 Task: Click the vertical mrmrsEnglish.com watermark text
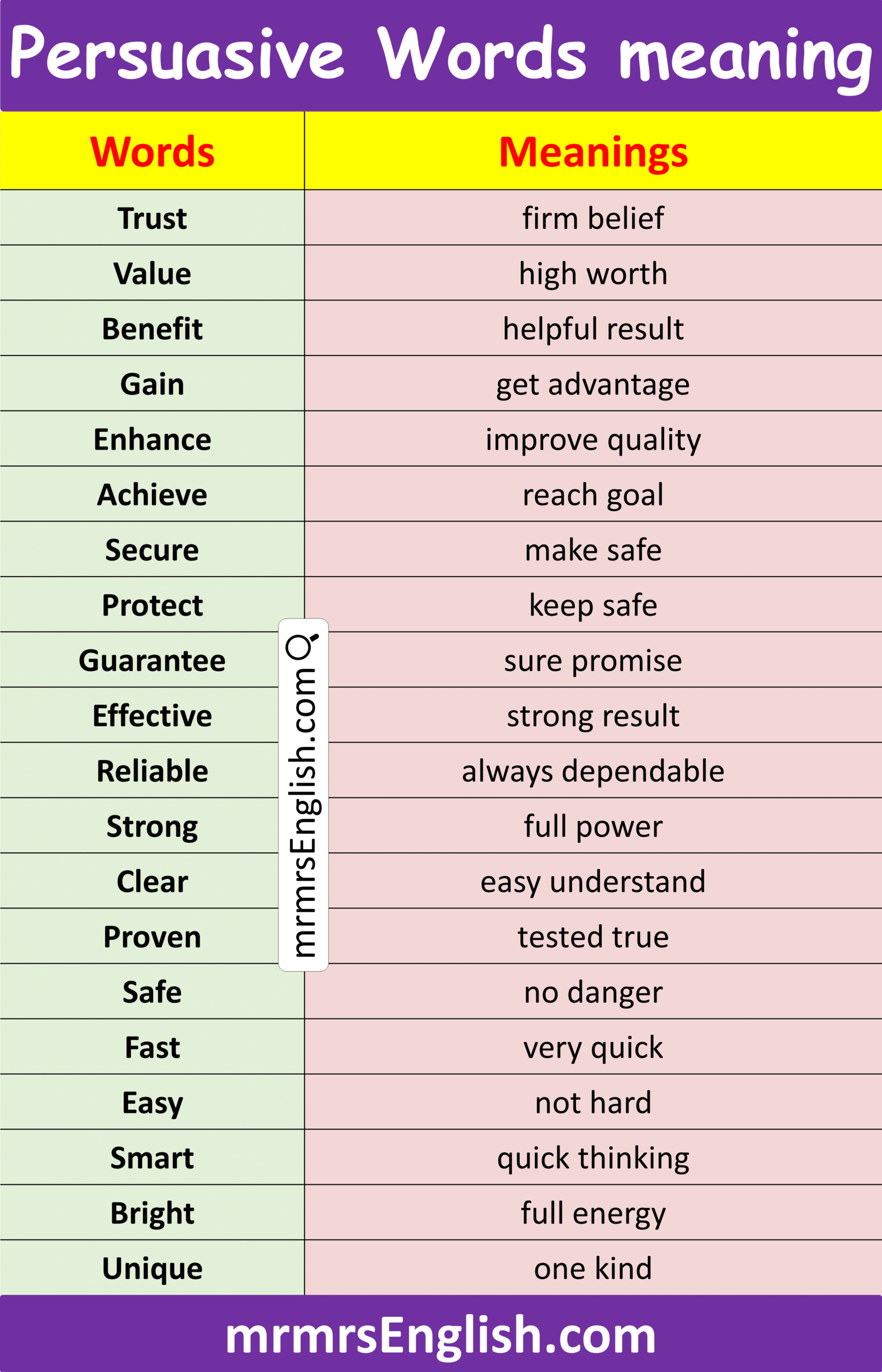pos(303,812)
